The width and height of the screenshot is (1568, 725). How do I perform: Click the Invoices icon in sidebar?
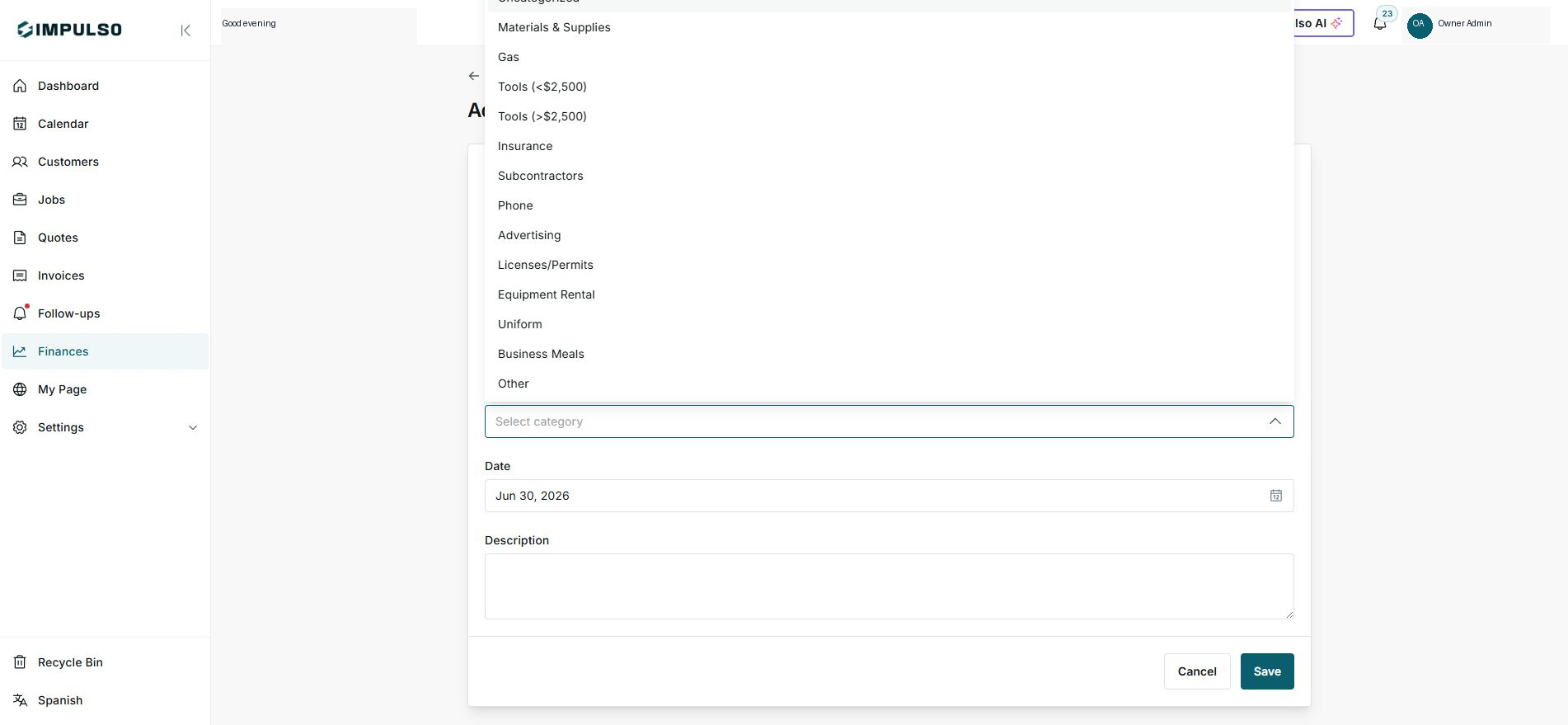tap(20, 275)
